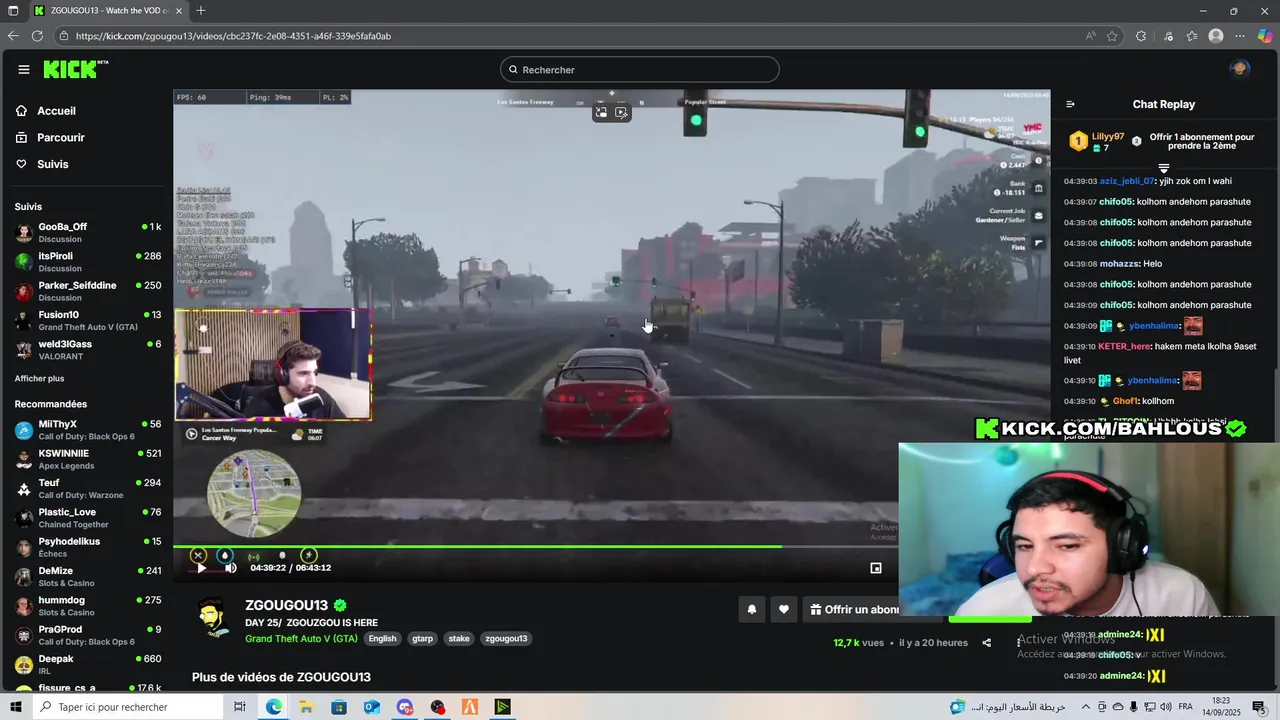Click the browser address bar URL

click(x=233, y=36)
